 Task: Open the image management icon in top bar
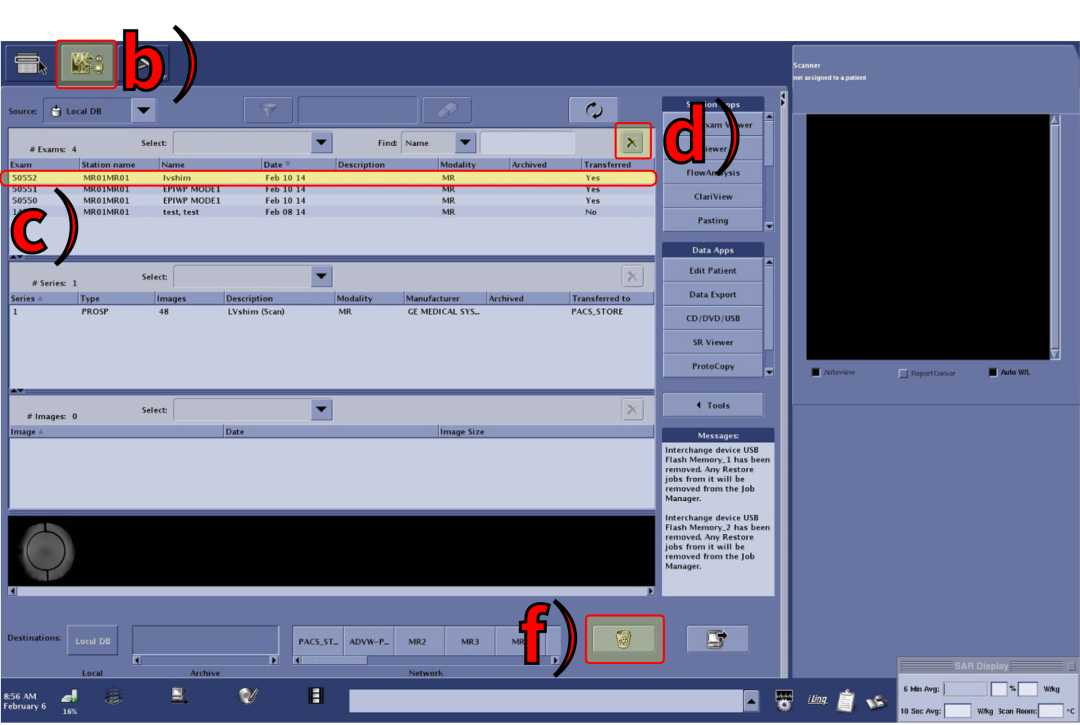pyautogui.click(x=87, y=64)
